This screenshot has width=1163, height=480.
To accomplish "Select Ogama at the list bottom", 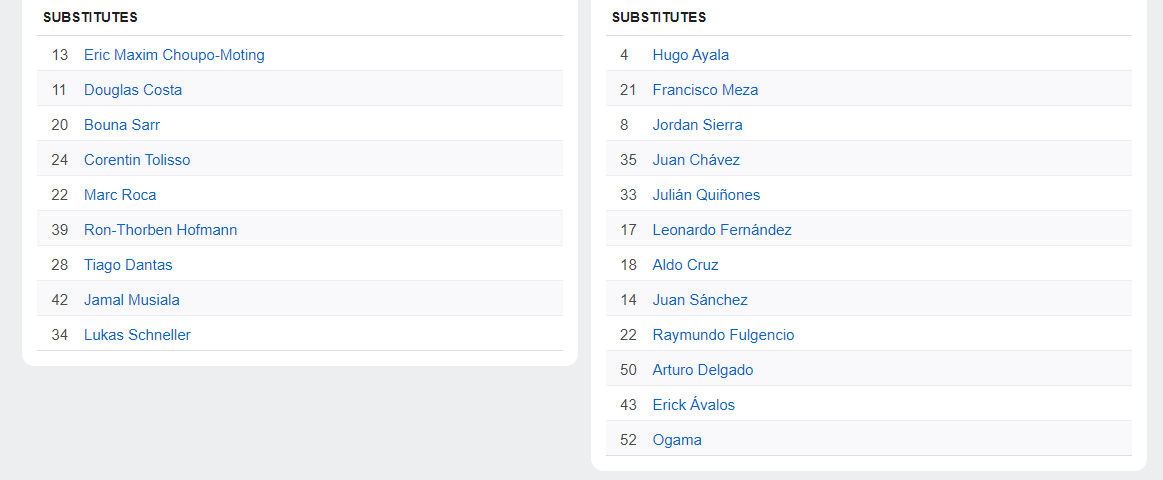I will coord(677,440).
